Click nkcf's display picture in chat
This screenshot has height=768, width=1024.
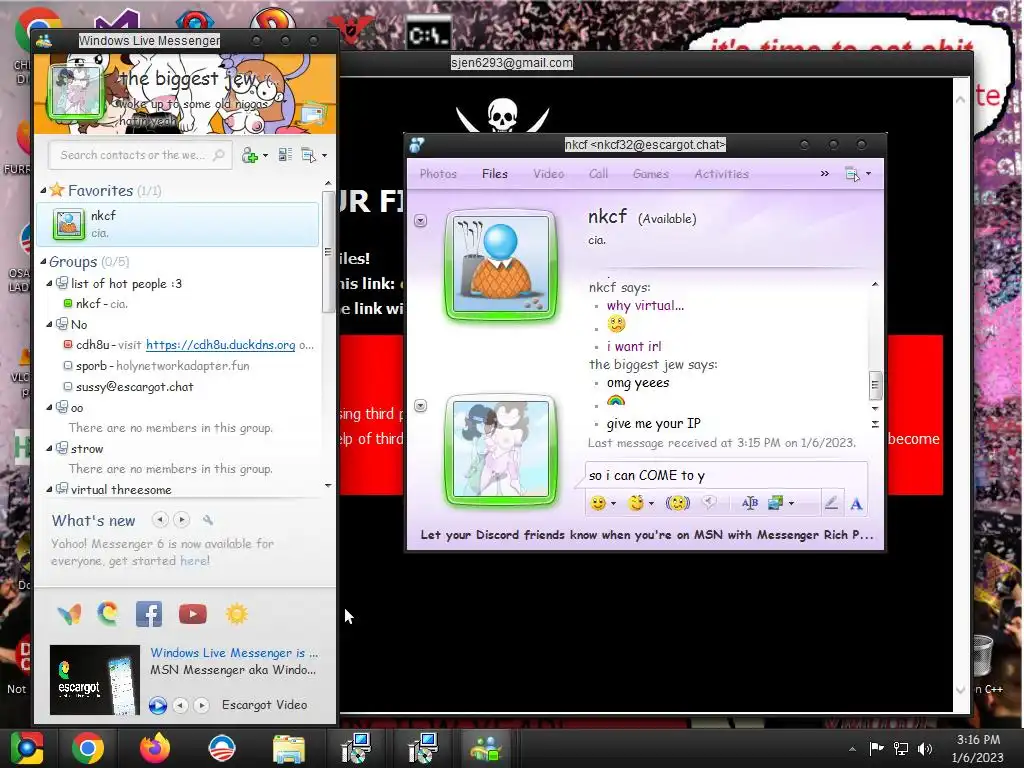(501, 265)
